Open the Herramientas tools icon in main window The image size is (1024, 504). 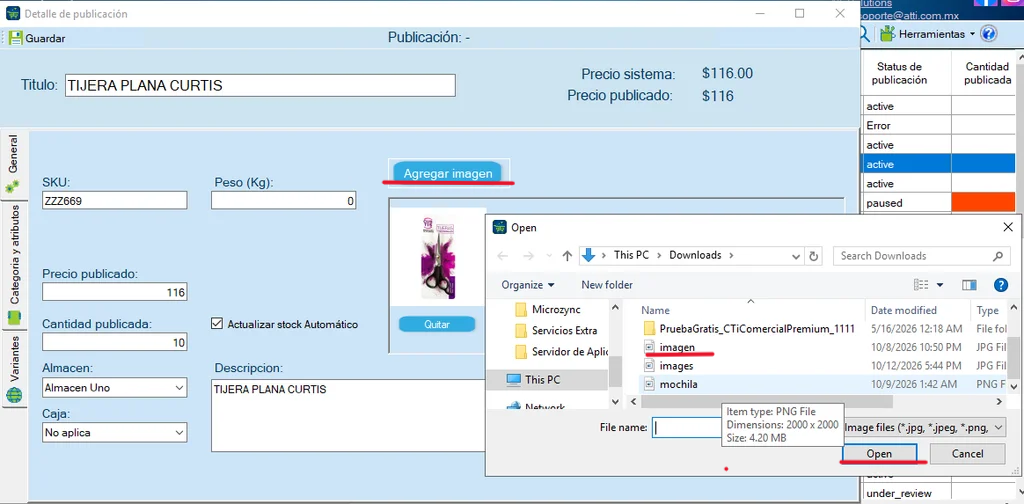coord(887,33)
